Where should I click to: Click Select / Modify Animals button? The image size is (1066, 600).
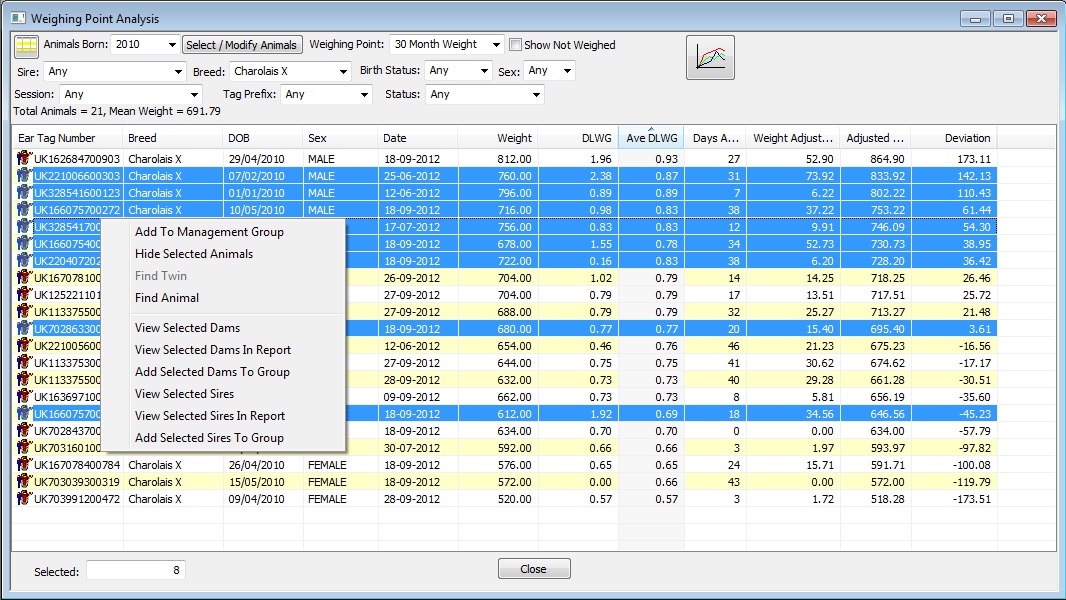pyautogui.click(x=241, y=45)
